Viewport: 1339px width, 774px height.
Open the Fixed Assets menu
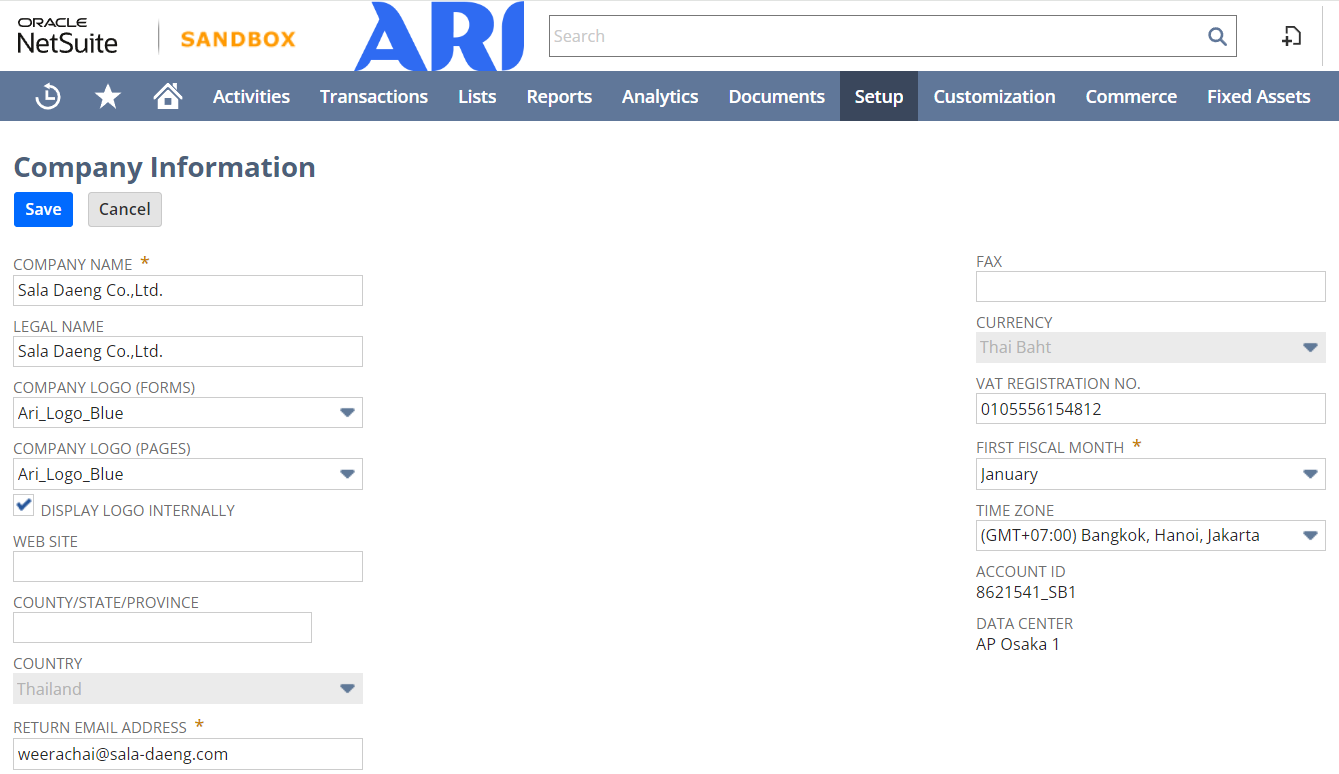coord(1258,96)
